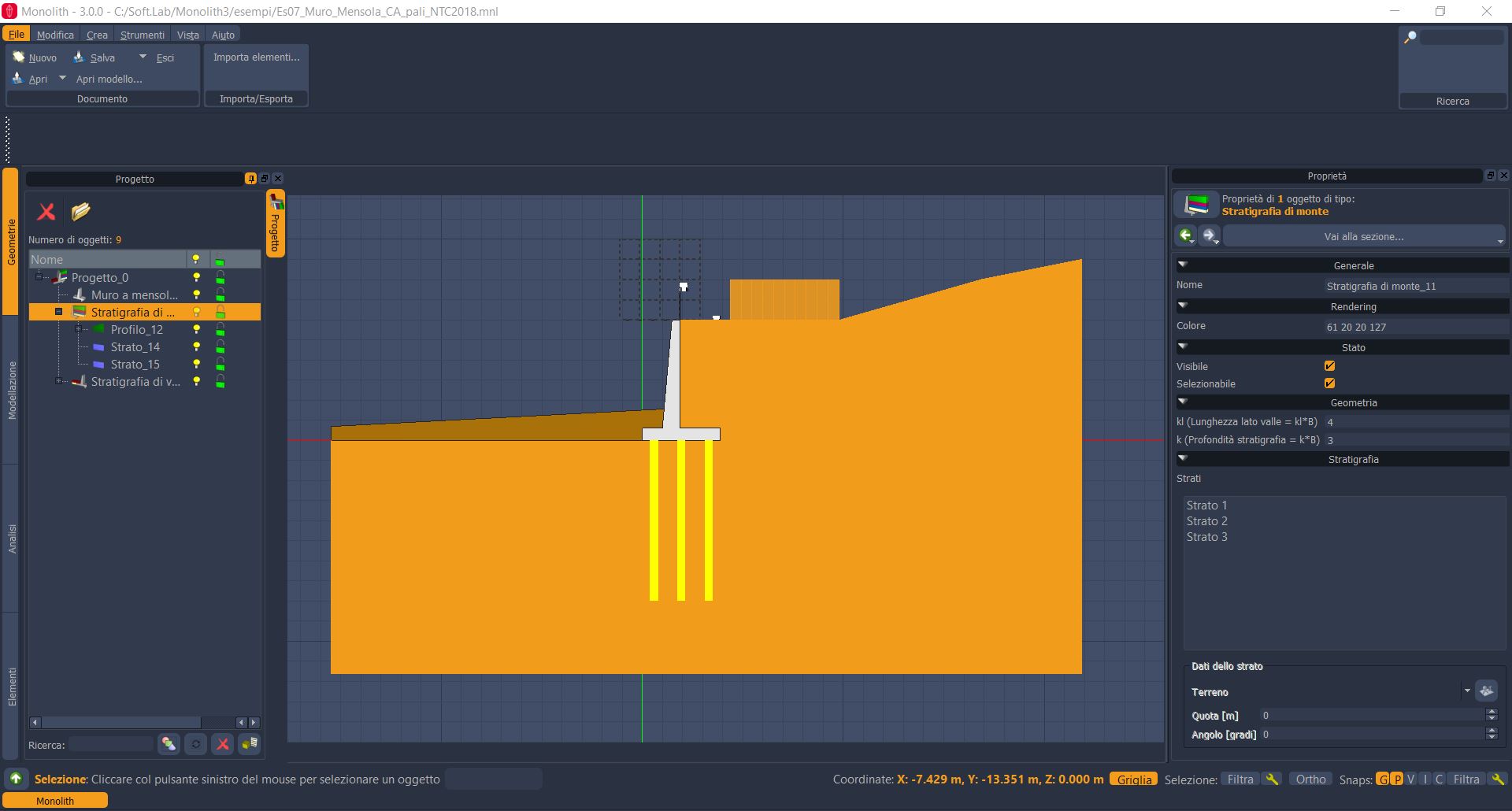Toggle the Griglia grid button
Screen dimensions: 1512x811
pos(1134,779)
